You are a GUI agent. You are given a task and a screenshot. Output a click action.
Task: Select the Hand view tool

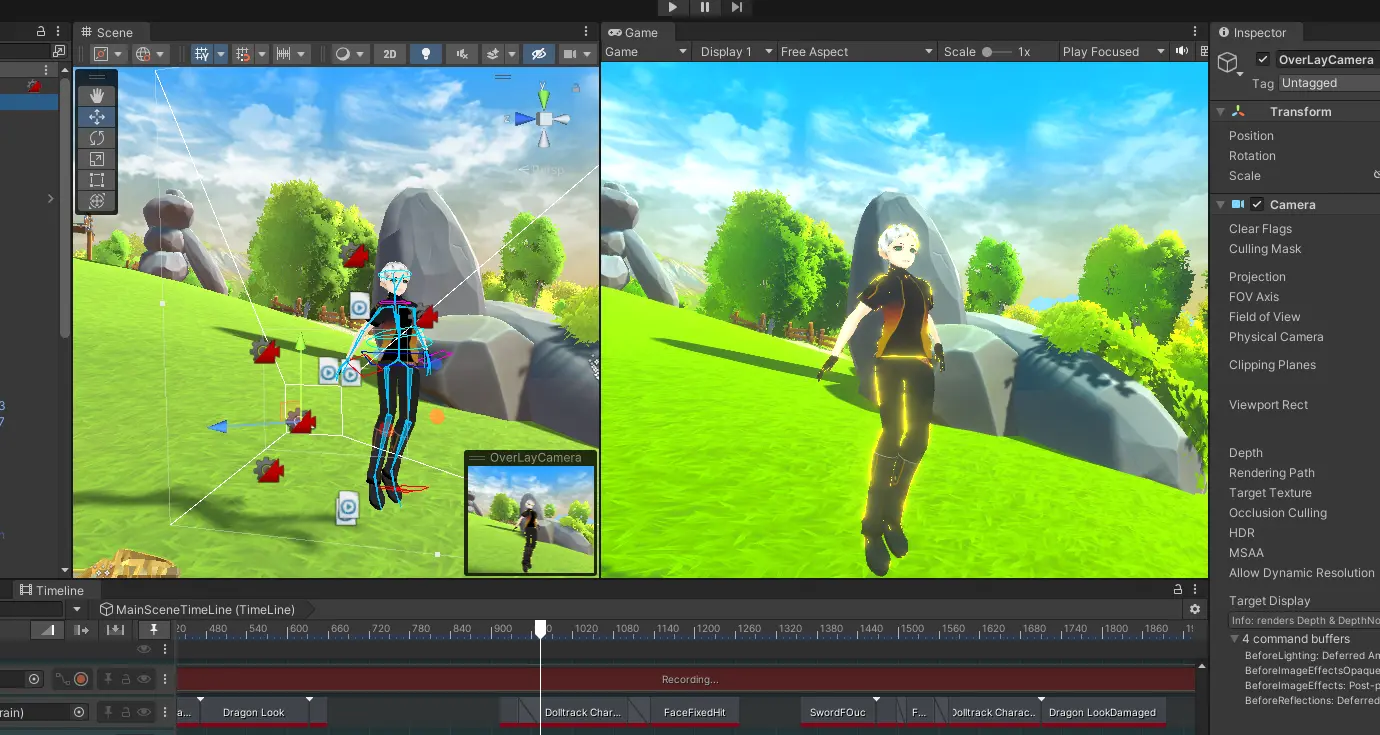coord(97,95)
